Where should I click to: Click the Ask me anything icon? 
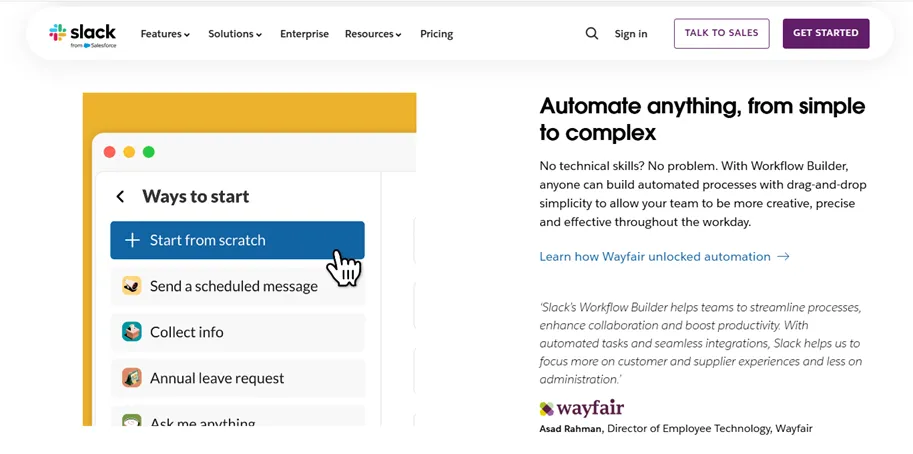[132, 421]
